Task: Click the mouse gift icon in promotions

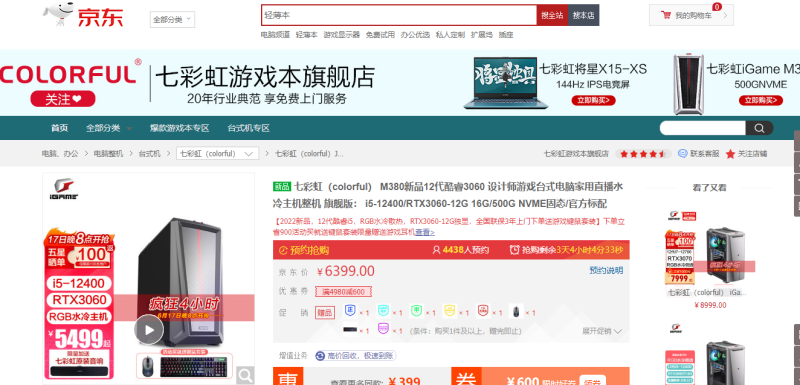Action: tap(516, 311)
